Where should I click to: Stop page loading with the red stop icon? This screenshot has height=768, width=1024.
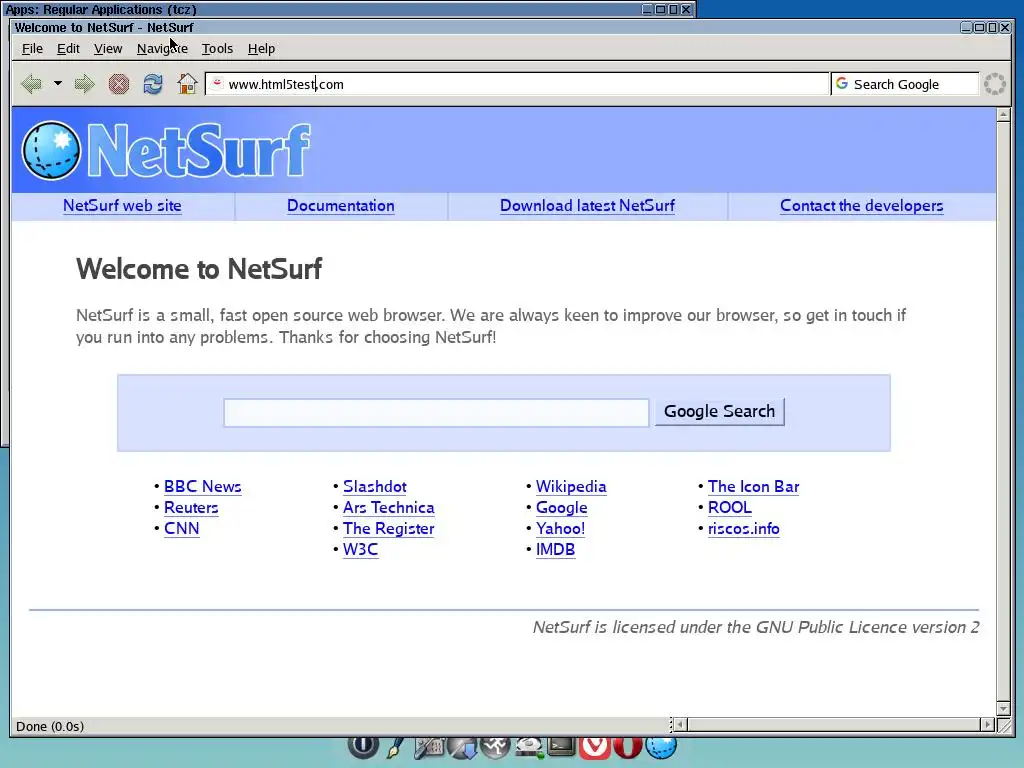tap(119, 84)
